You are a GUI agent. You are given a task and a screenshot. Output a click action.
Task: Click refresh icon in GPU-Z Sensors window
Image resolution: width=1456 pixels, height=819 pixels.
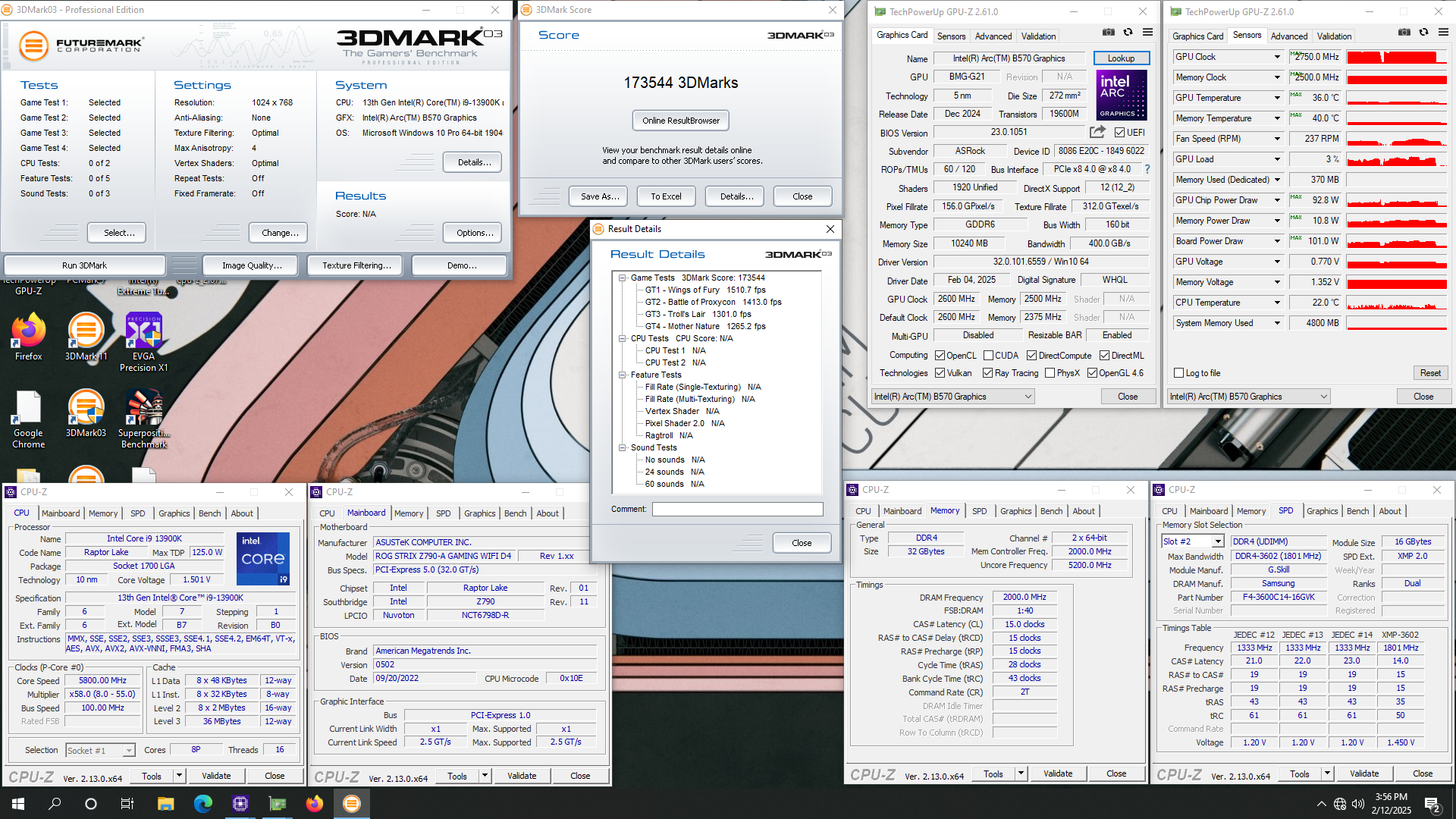1423,33
